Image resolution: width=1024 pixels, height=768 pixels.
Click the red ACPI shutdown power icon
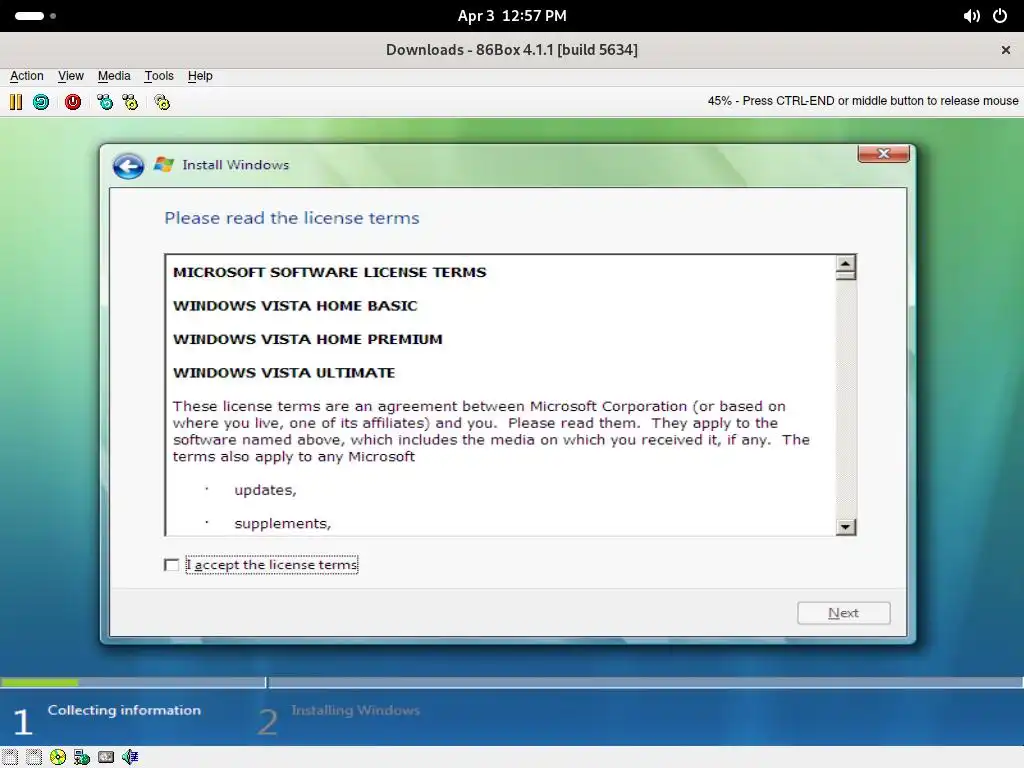pos(72,102)
